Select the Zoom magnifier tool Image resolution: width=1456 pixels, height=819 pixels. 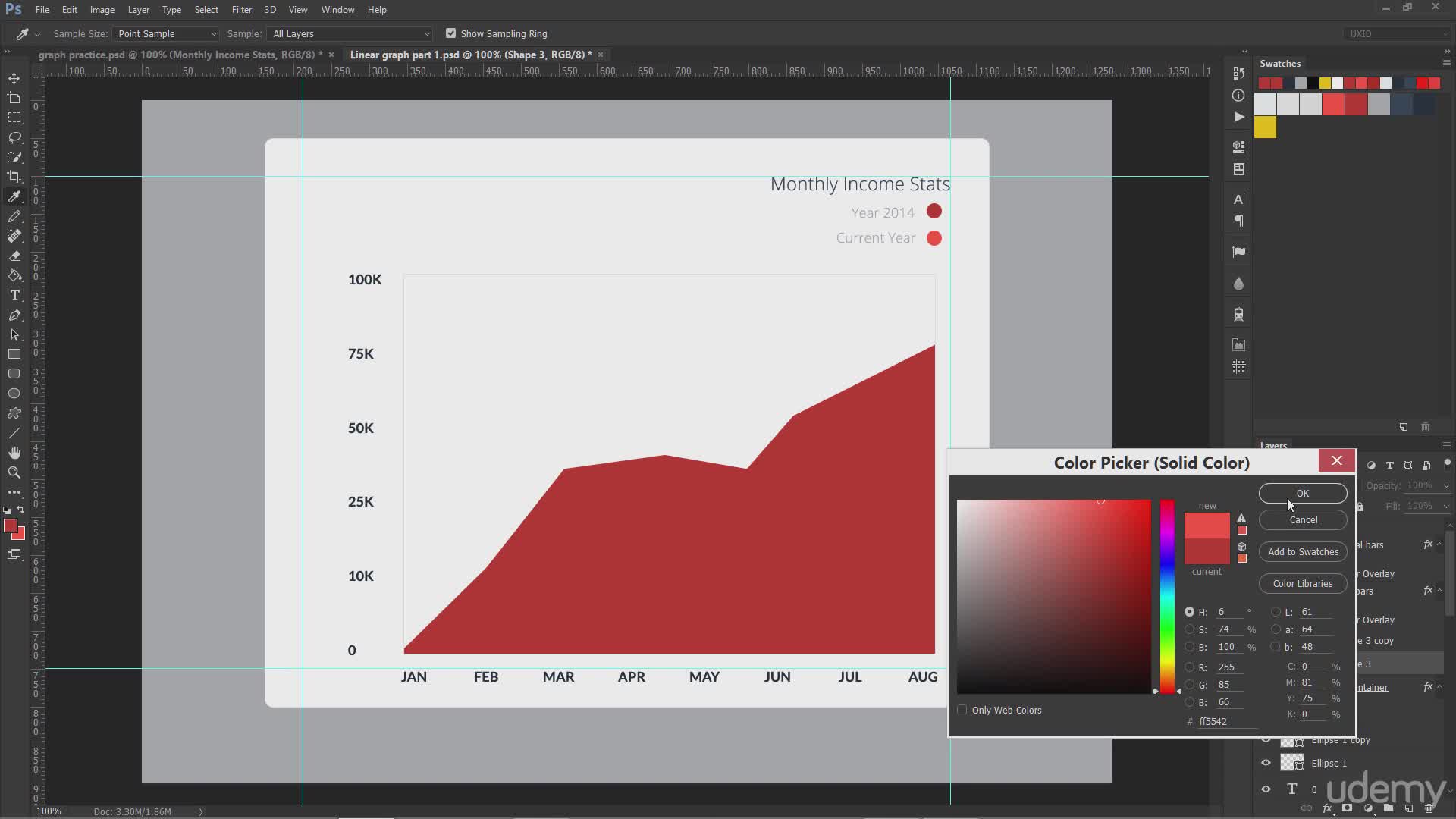[x=14, y=472]
